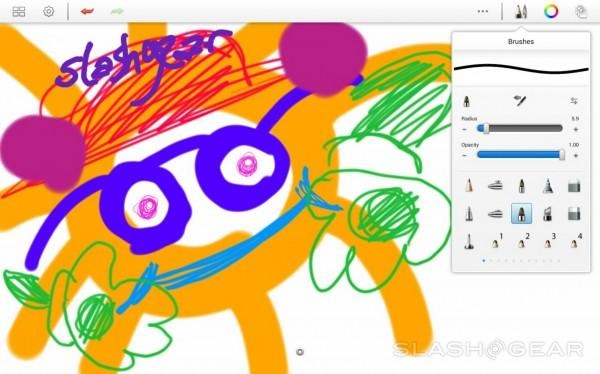
Task: Select the pencil brush in first row
Action: pyautogui.click(x=469, y=185)
